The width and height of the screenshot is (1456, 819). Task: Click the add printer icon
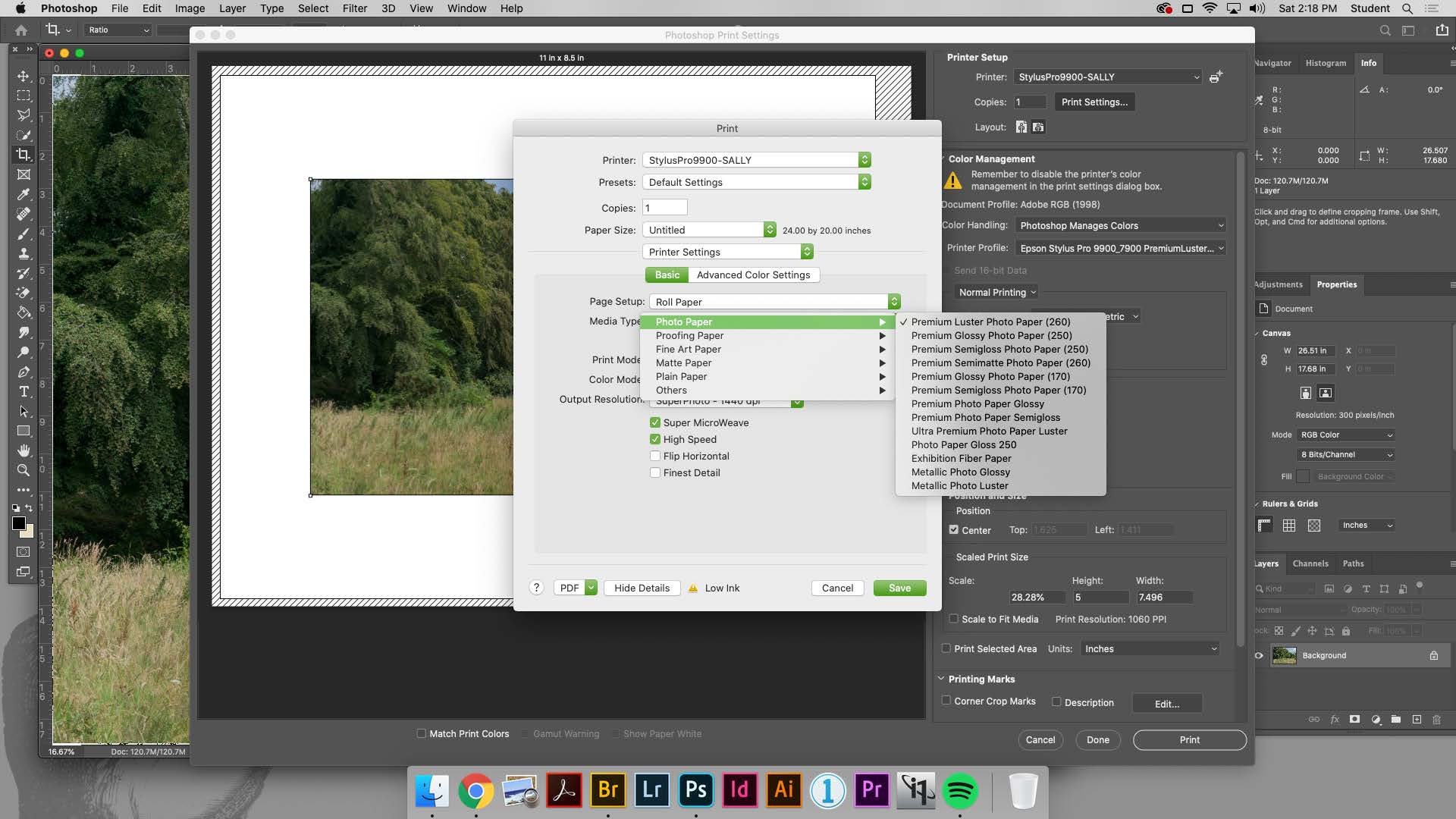pos(1216,77)
